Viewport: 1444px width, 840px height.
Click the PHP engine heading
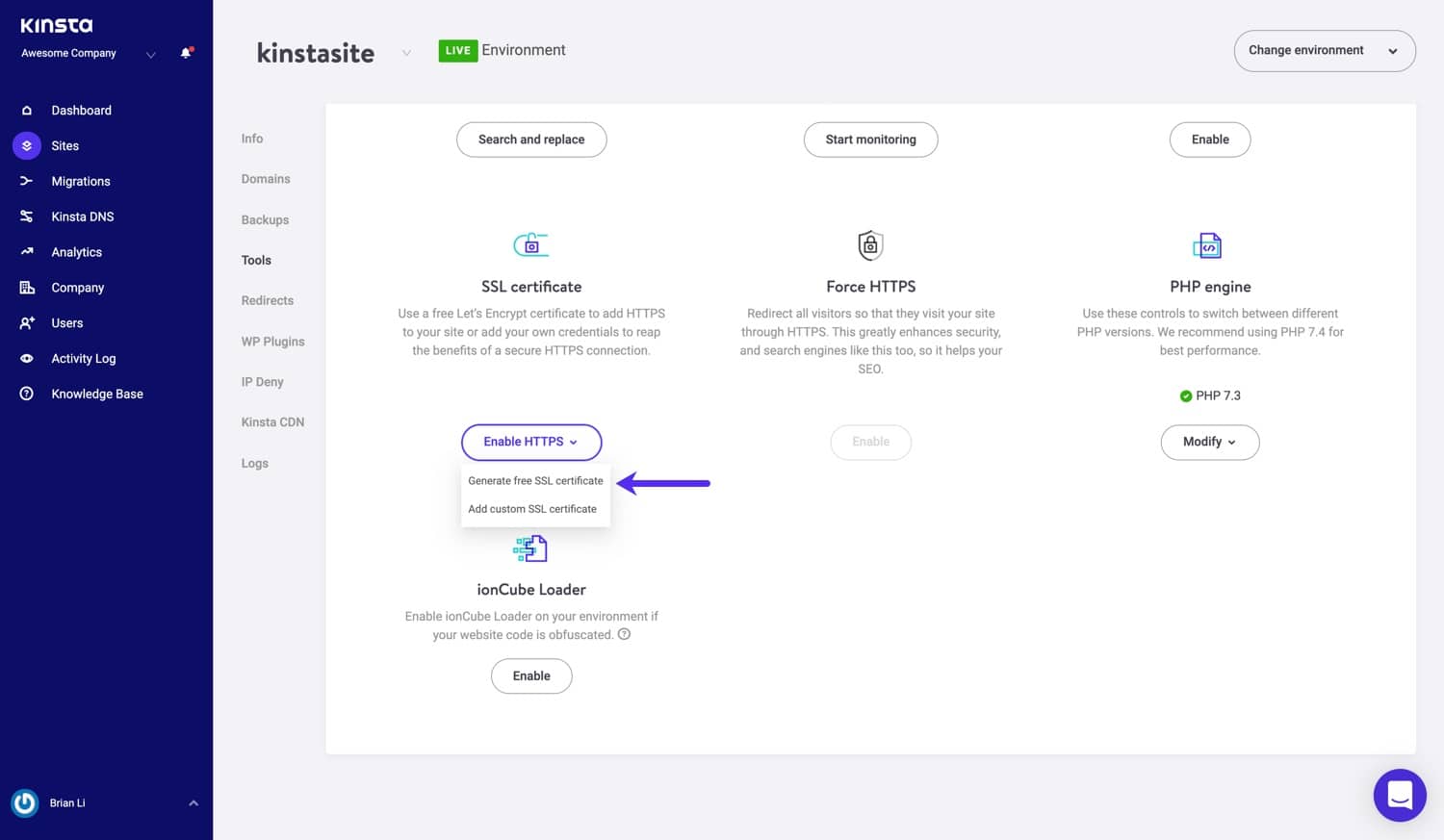tap(1210, 287)
